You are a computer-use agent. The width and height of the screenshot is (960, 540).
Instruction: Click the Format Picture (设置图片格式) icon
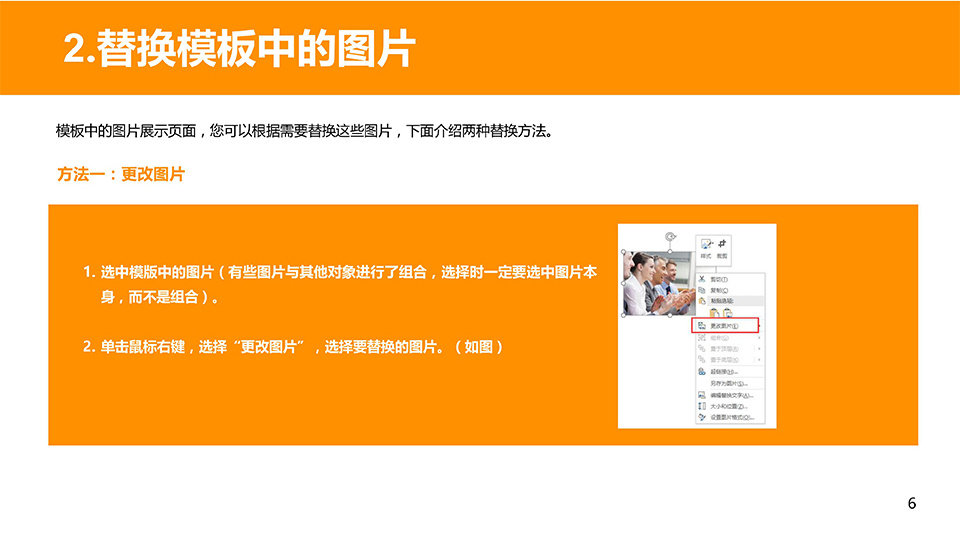coord(702,418)
